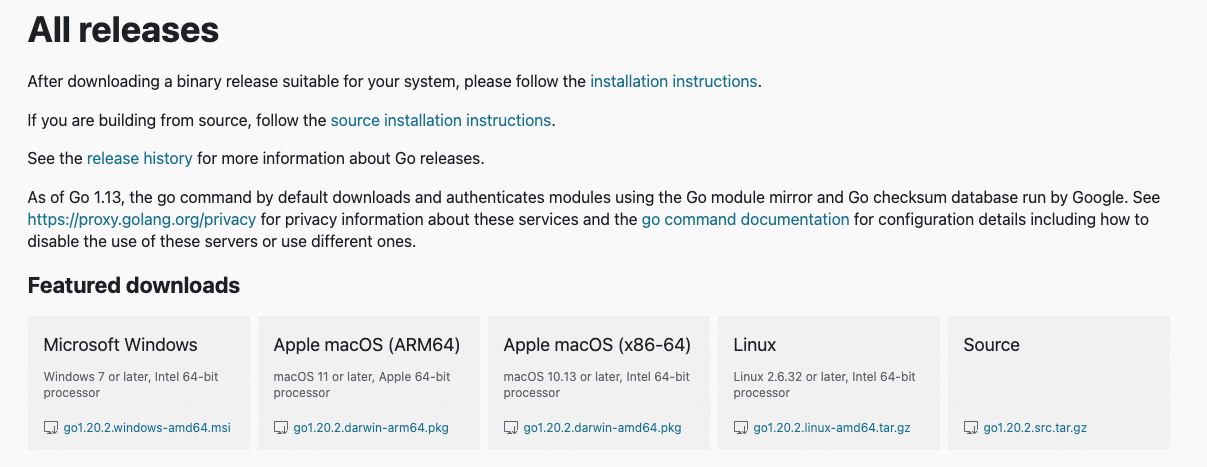
Task: Click the 'Linux 2.6.32 or later' description
Action: tap(825, 385)
